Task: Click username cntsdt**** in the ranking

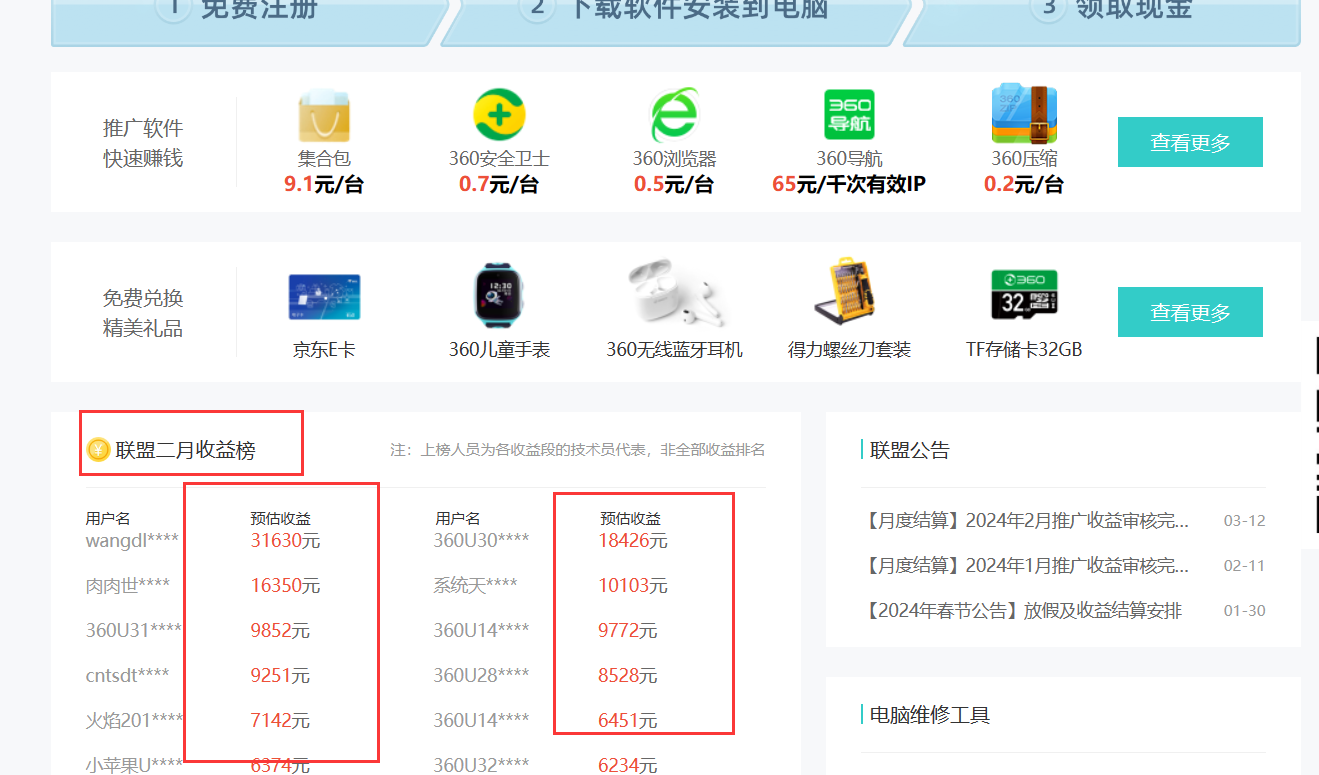Action: (128, 675)
